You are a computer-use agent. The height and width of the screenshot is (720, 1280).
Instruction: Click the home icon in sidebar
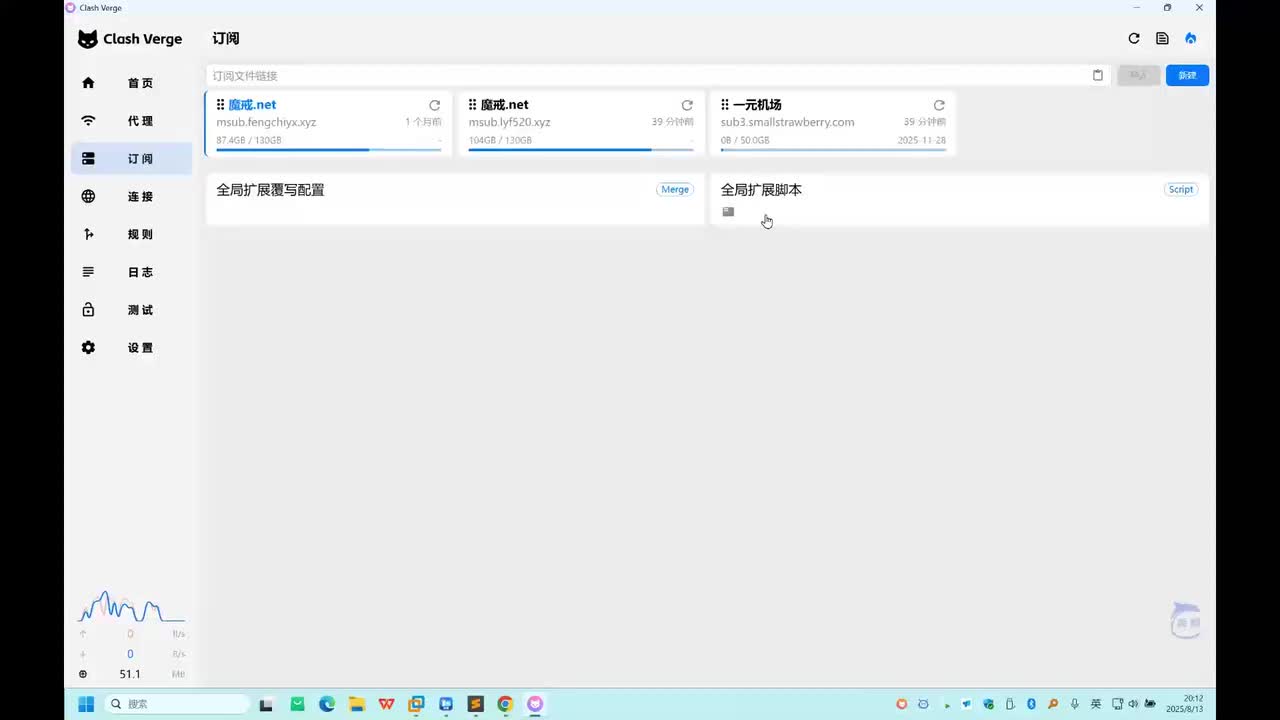[88, 83]
